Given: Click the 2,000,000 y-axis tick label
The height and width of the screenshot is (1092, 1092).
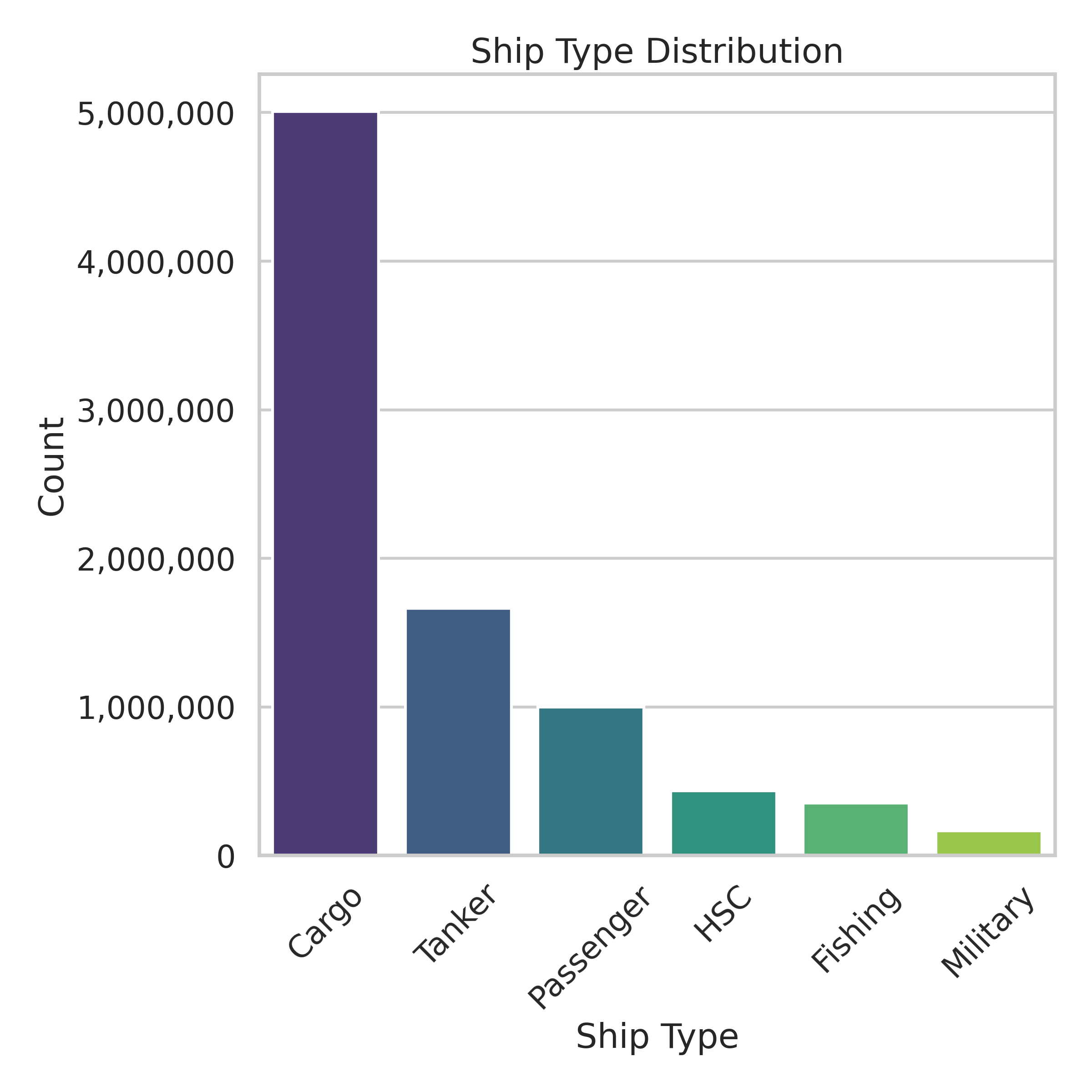Looking at the screenshot, I should point(156,561).
